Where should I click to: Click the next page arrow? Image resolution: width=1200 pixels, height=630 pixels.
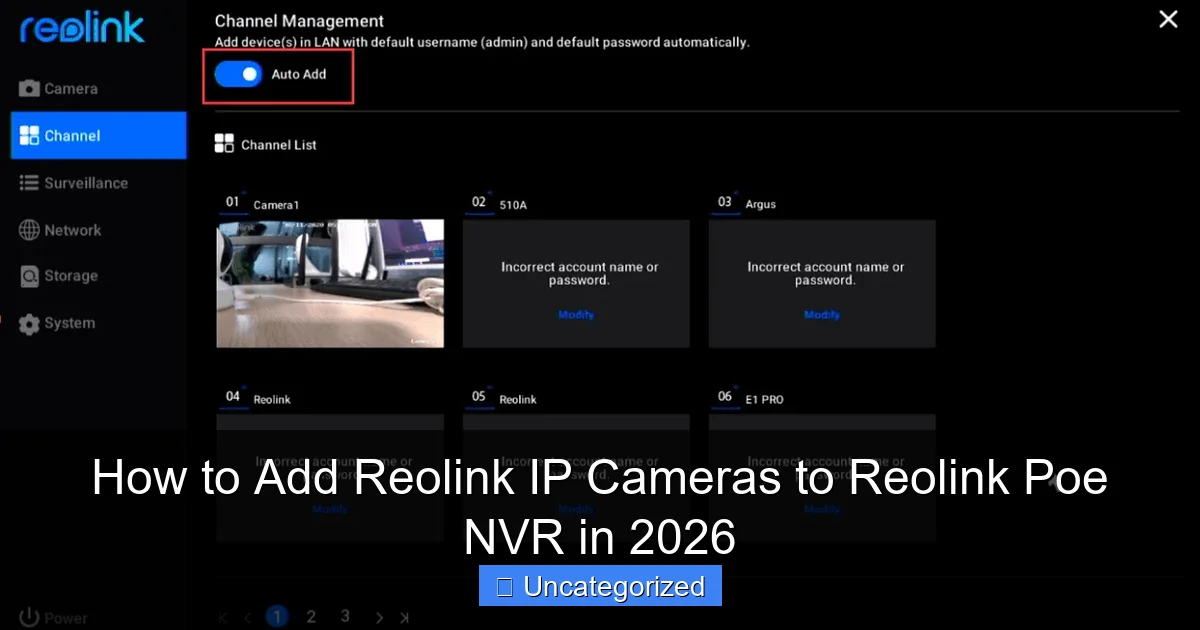[x=378, y=616]
